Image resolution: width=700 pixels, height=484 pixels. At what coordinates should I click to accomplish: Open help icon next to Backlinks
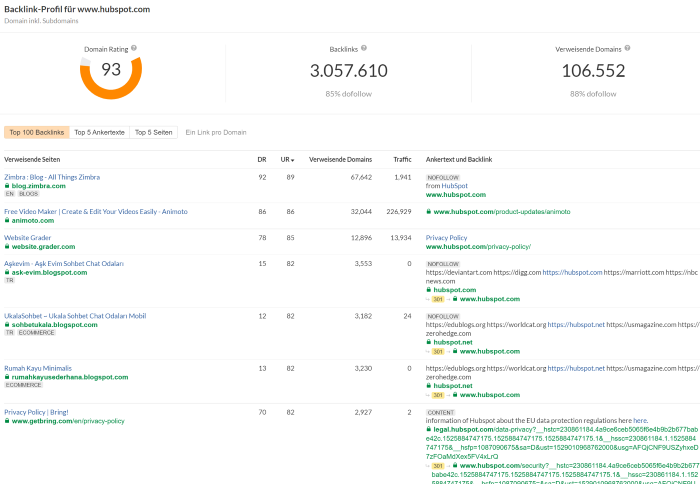click(364, 48)
